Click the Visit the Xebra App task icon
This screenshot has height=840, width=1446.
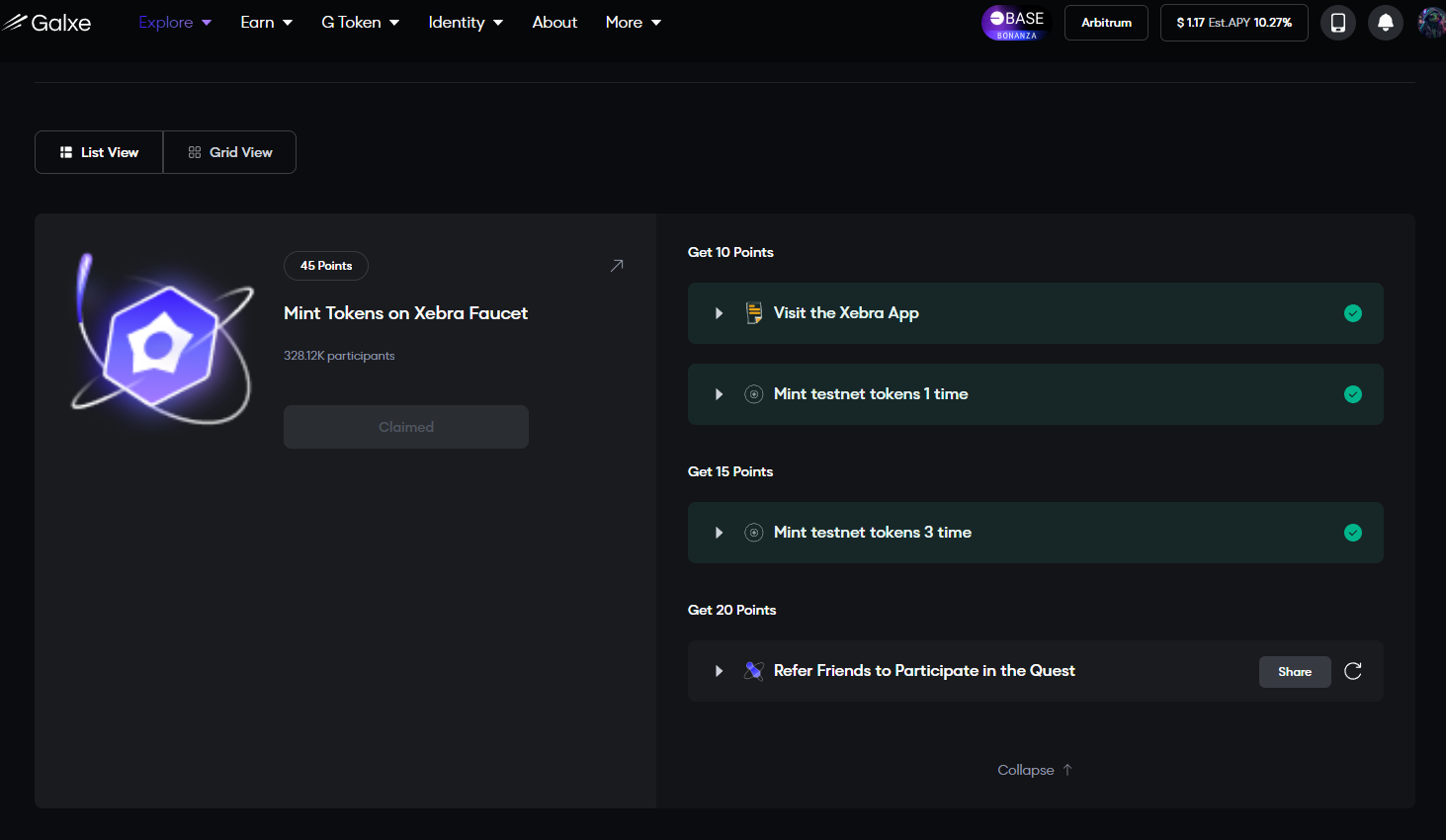[754, 313]
